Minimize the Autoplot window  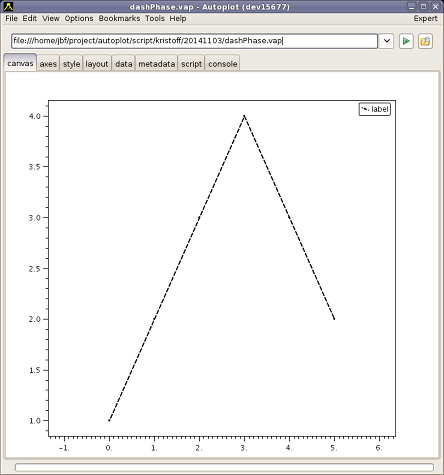click(412, 6)
